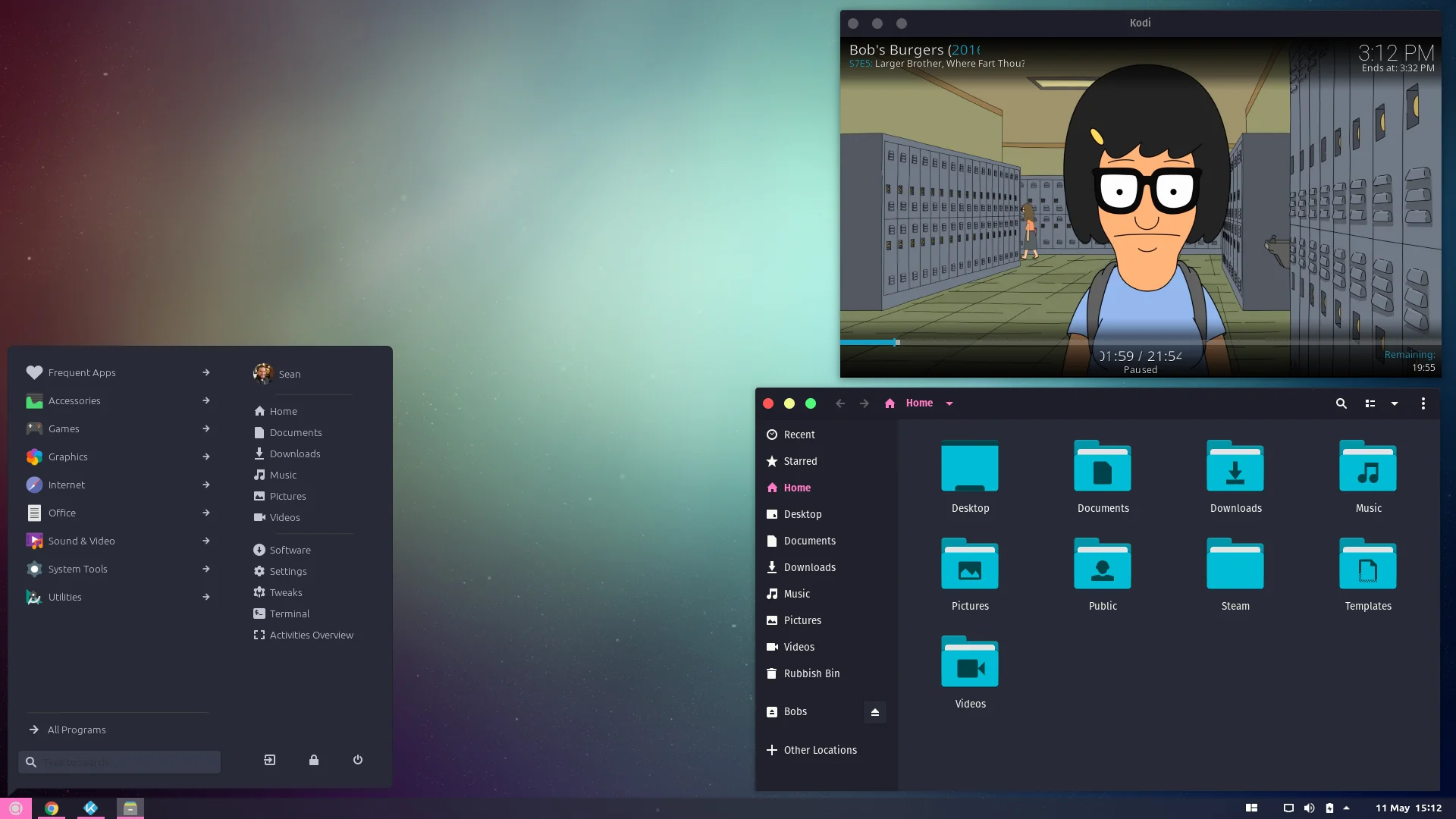This screenshot has width=1456, height=819.
Task: Select Rubbish Bin in the sidebar
Action: click(803, 673)
